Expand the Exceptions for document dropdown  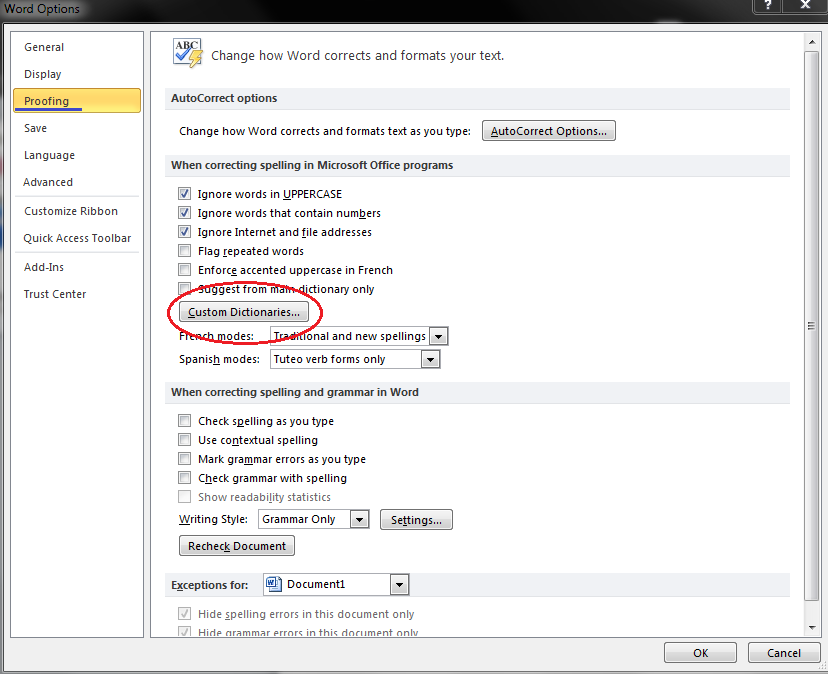point(399,584)
